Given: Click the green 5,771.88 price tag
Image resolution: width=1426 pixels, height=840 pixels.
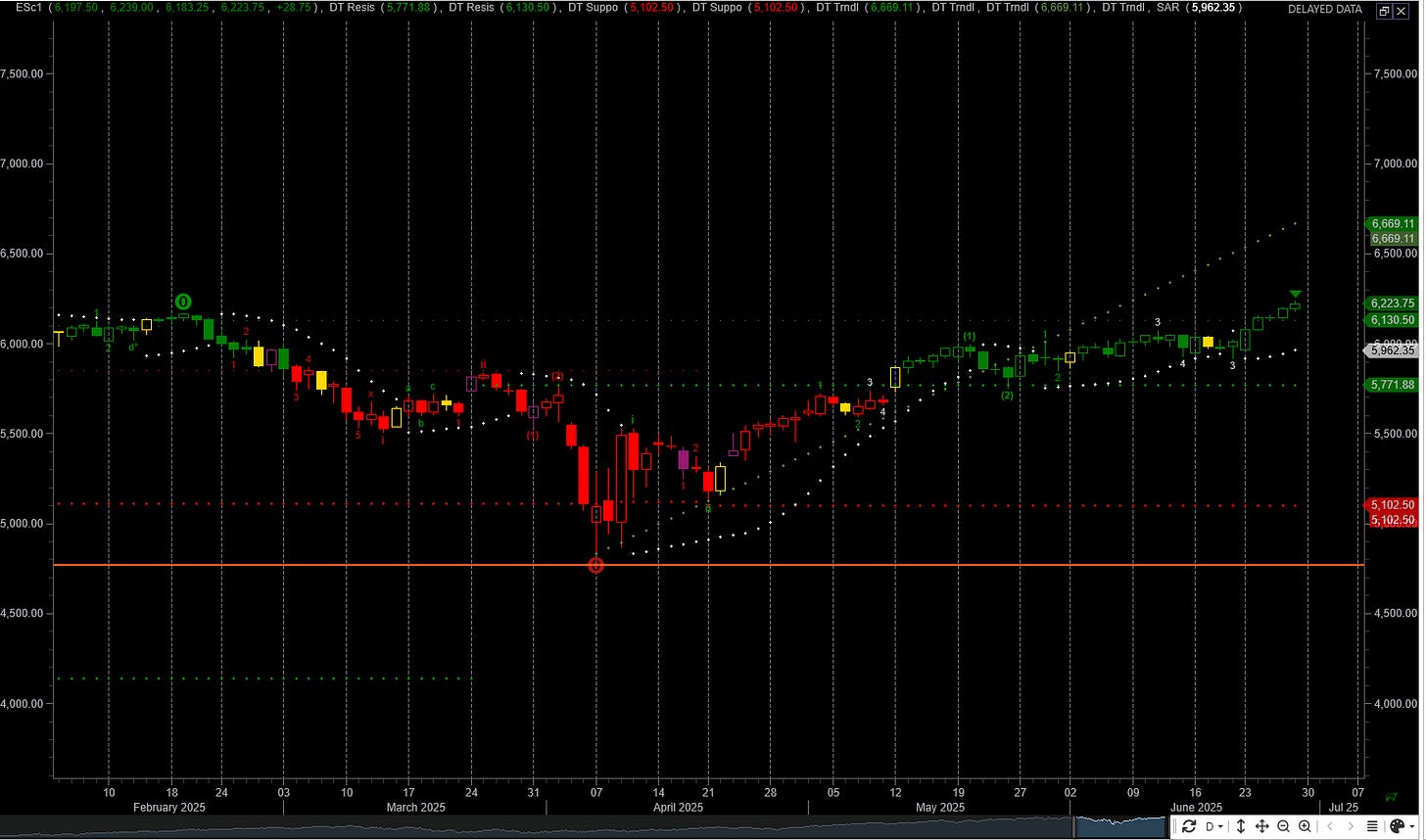Looking at the screenshot, I should pos(1392,386).
